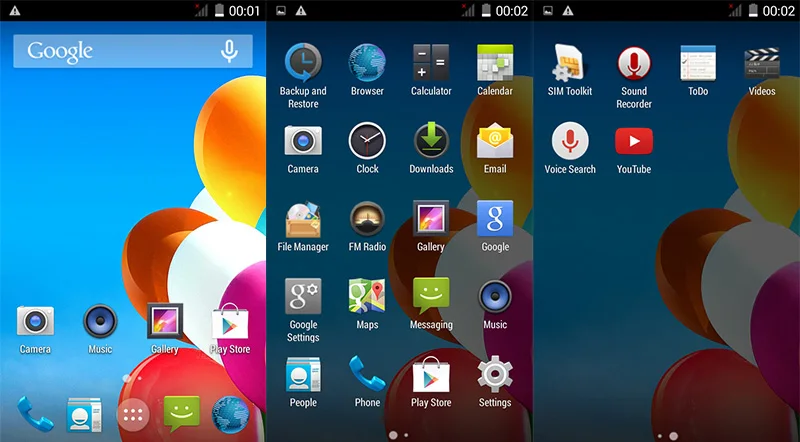Tap the 00:01 clock in status bar
800x442 pixels.
(x=244, y=11)
